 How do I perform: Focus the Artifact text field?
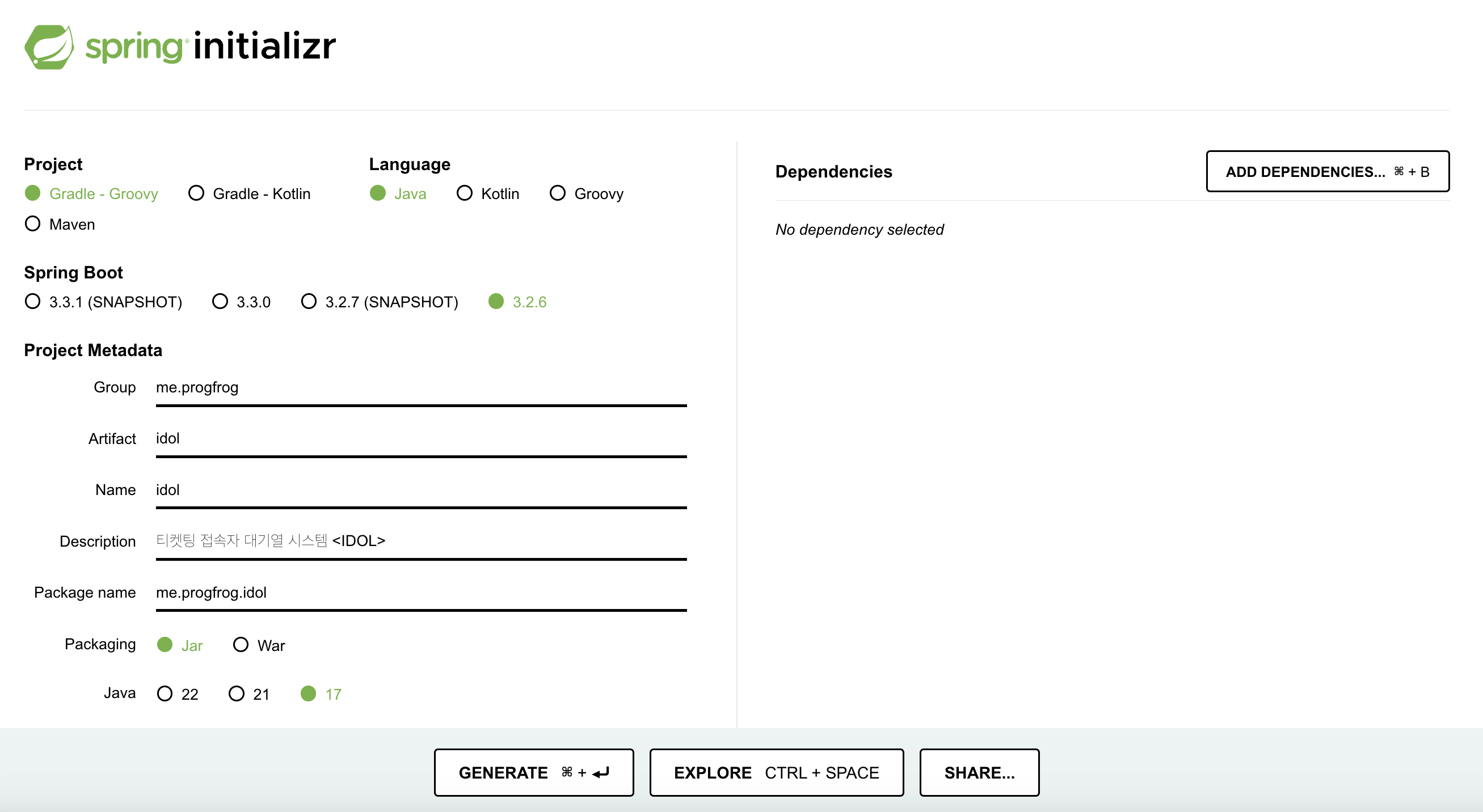pos(420,439)
